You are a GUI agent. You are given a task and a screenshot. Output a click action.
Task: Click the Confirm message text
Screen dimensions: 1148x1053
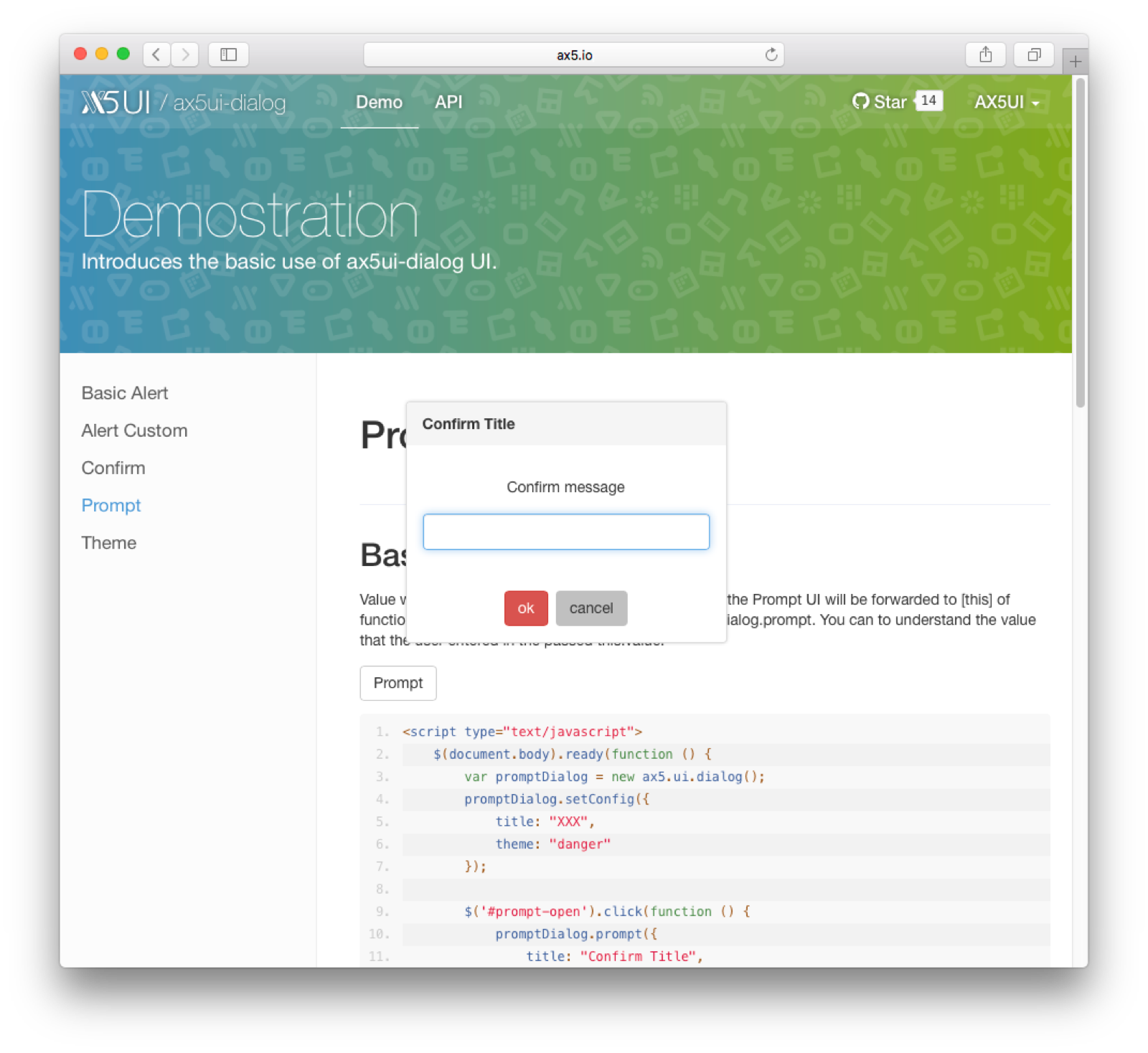565,487
